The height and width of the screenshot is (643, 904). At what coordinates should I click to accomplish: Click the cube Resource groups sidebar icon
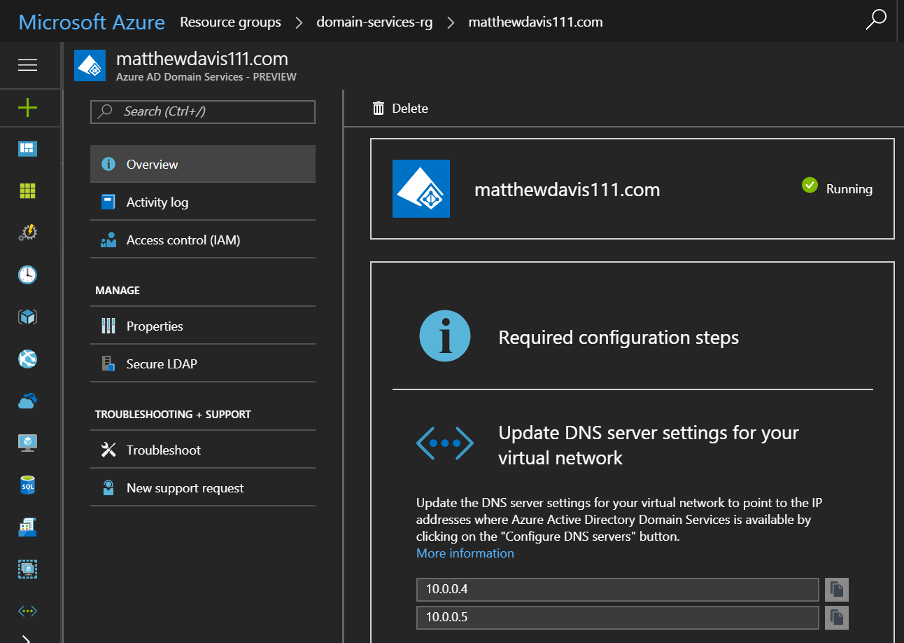pyautogui.click(x=28, y=317)
